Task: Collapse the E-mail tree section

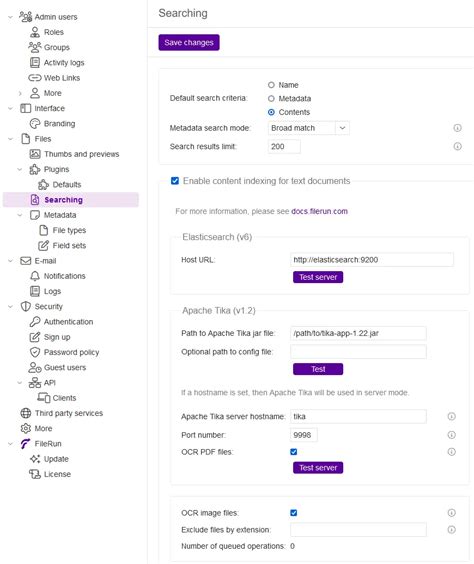Action: [x=10, y=261]
